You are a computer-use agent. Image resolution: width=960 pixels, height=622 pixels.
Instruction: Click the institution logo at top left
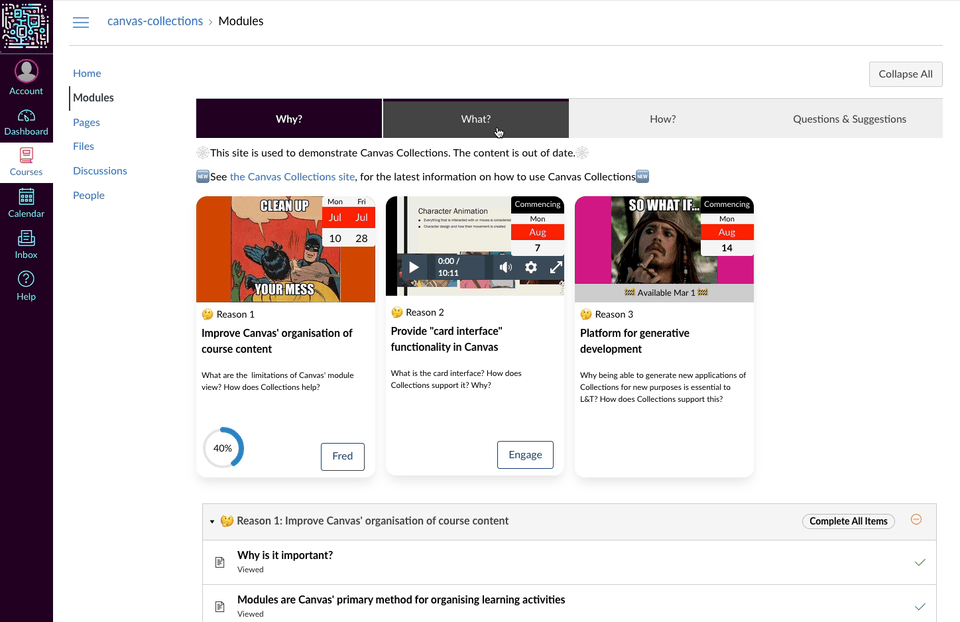tap(26, 26)
